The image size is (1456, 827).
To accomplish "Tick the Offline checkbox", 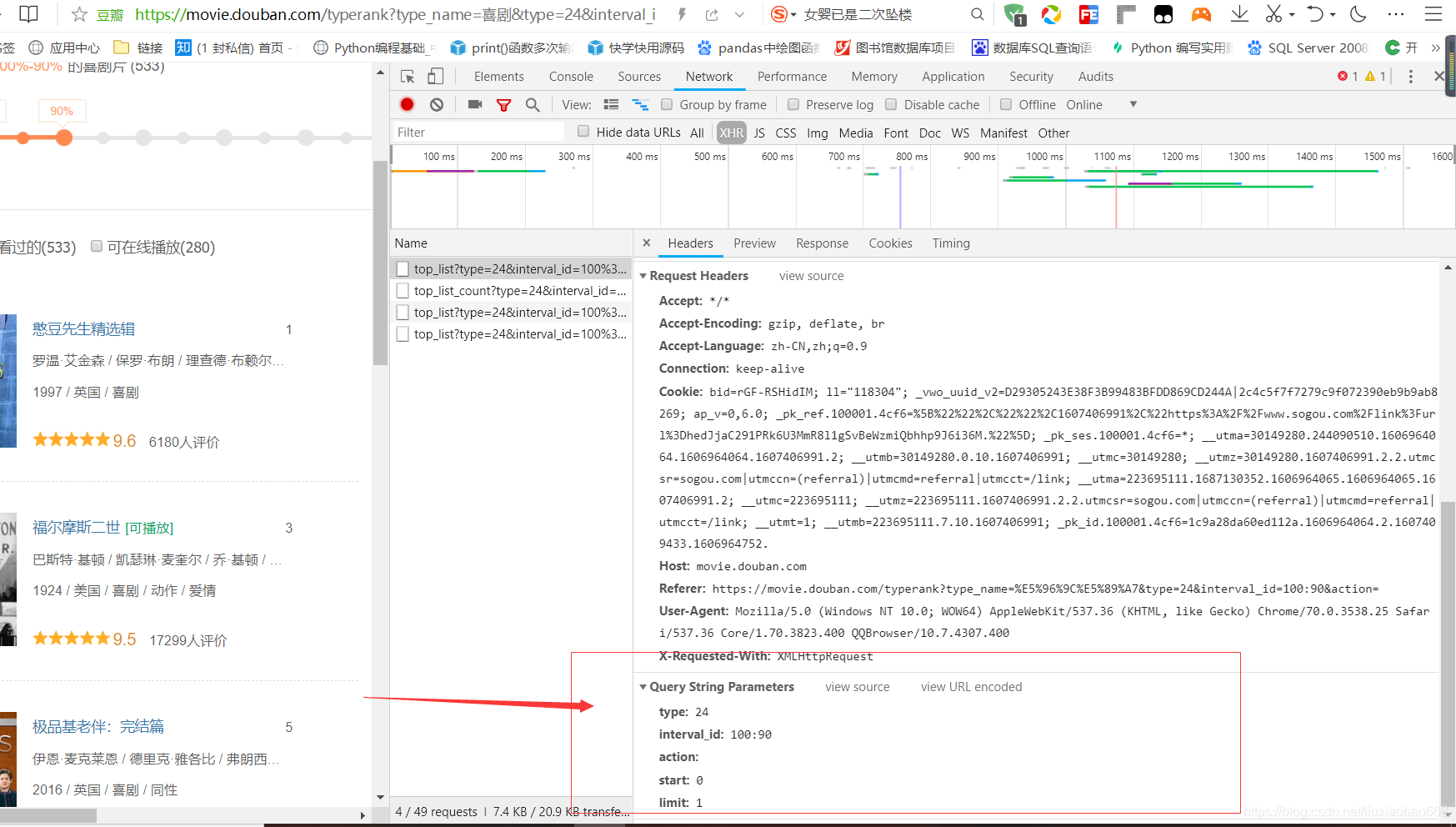I will (x=1006, y=104).
